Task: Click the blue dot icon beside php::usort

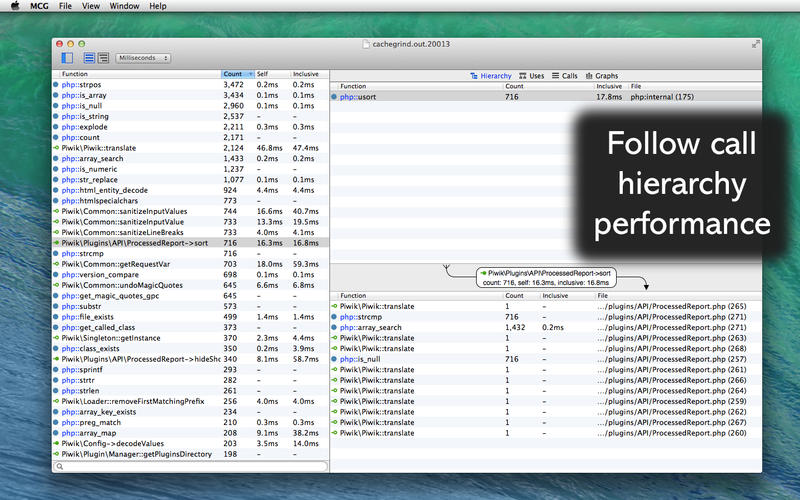Action: click(x=334, y=97)
